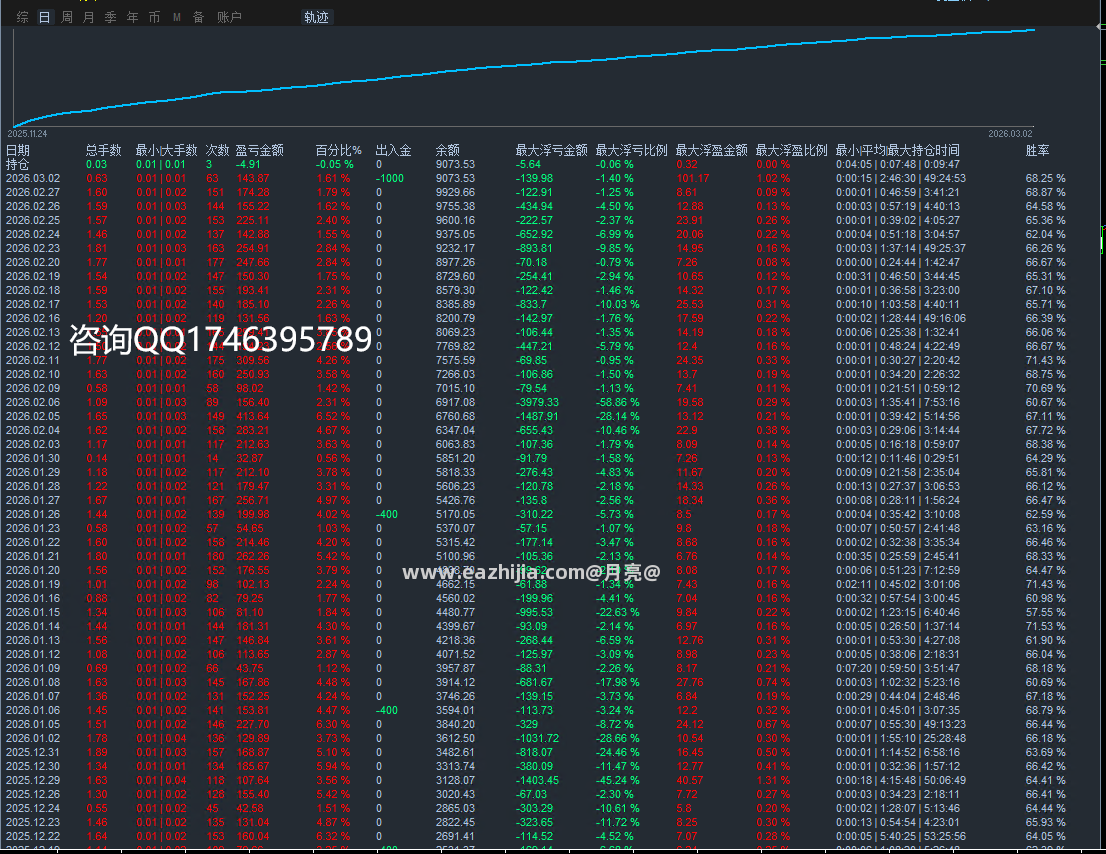The image size is (1106, 854).
Task: Click profit value 254.91
Action: [x=253, y=248]
